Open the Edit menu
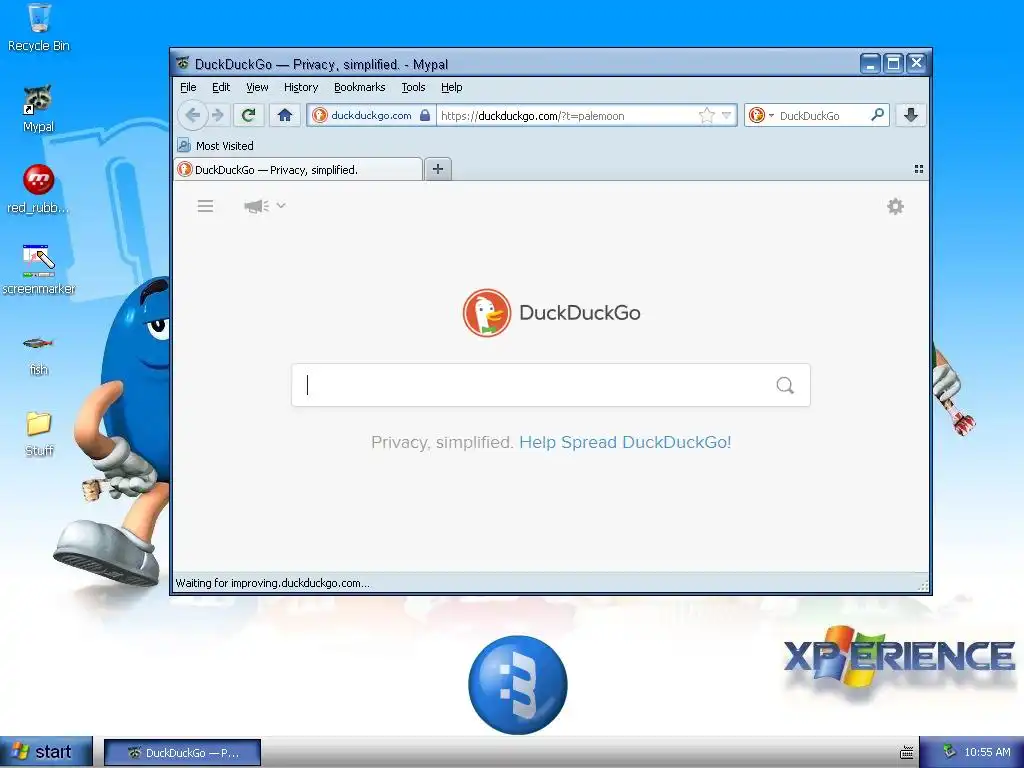 tap(221, 87)
